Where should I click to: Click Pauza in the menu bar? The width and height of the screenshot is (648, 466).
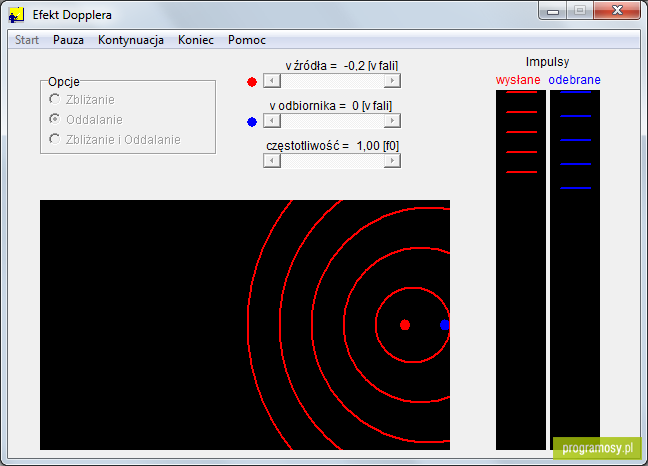click(x=68, y=40)
